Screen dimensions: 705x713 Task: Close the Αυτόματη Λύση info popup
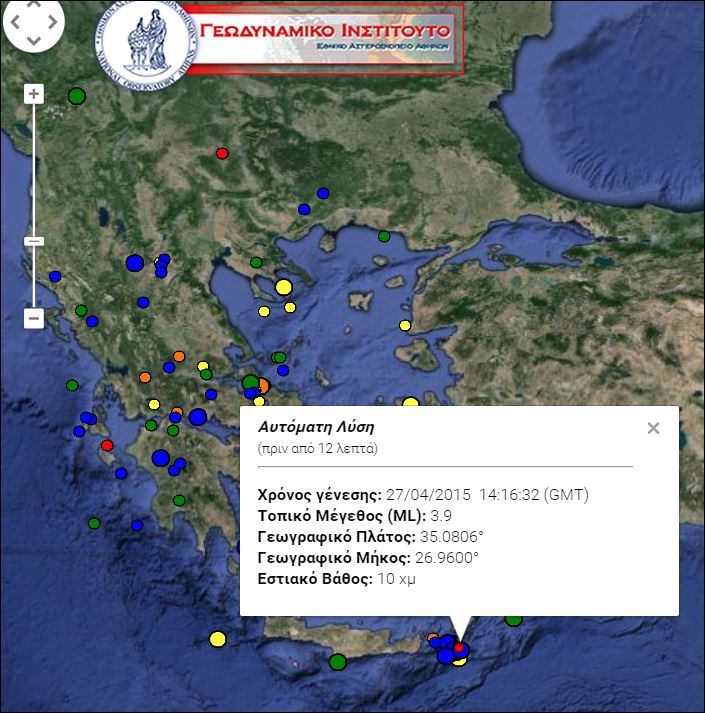[653, 428]
